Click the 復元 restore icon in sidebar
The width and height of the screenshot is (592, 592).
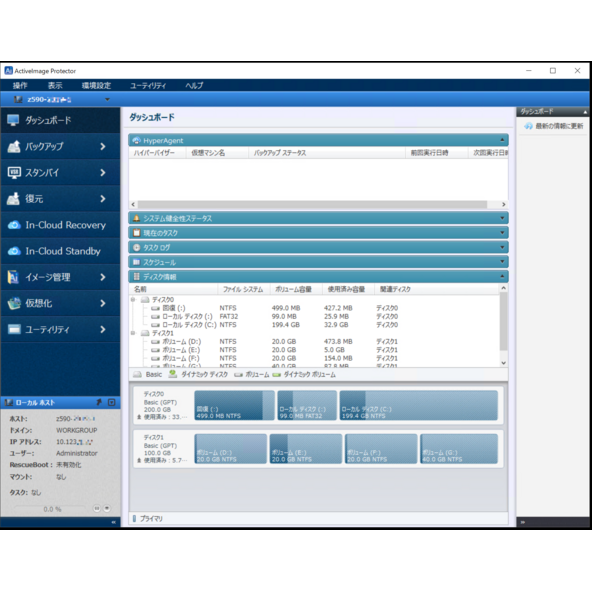(14, 199)
